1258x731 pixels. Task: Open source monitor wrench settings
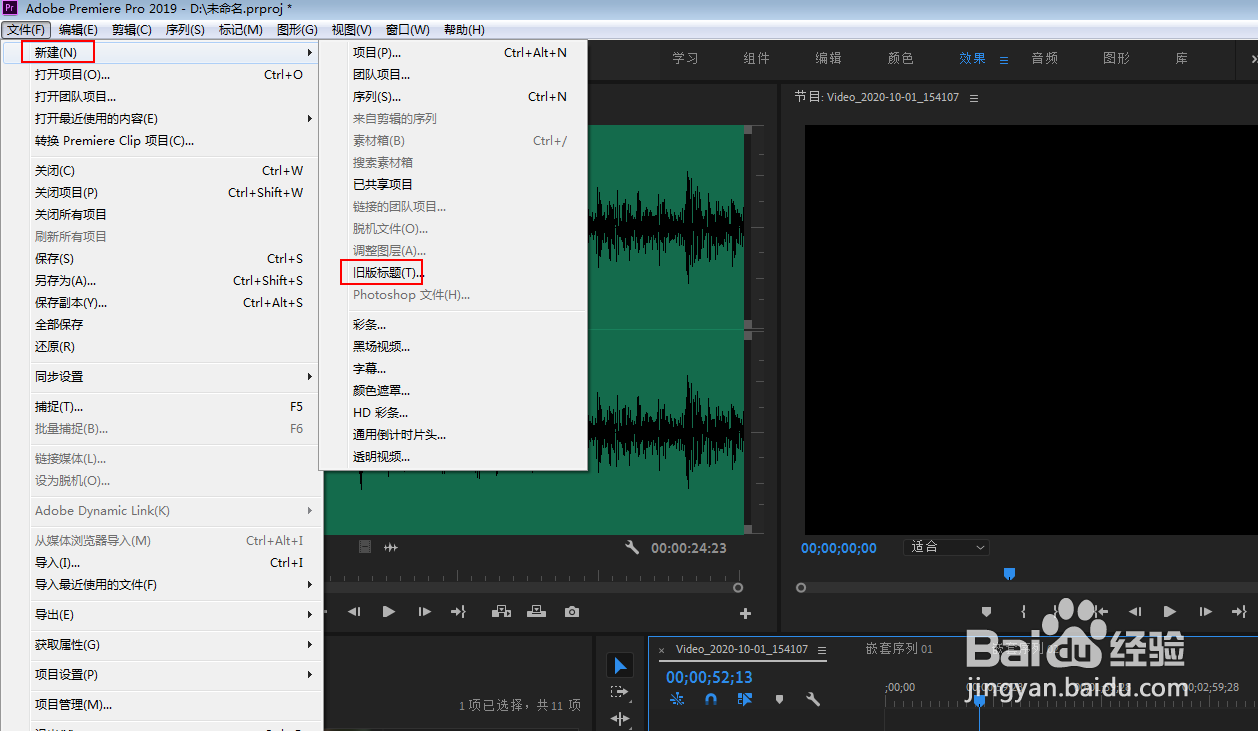click(x=632, y=547)
